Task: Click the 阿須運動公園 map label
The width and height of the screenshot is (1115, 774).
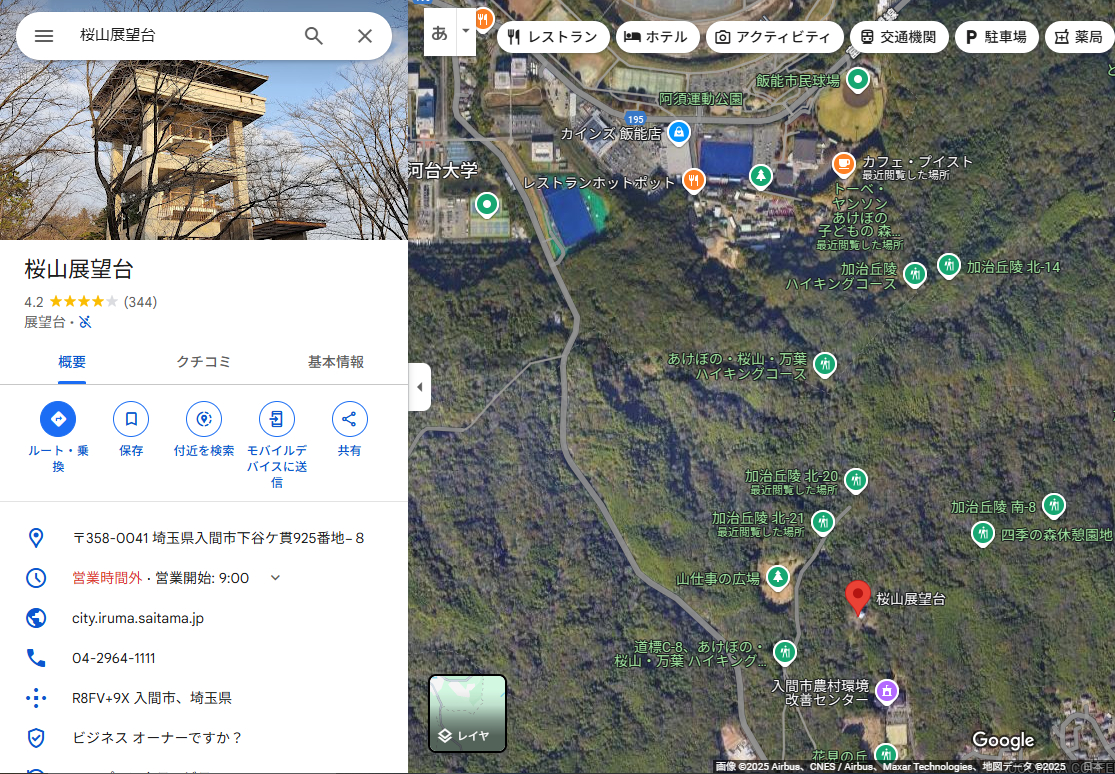Action: [700, 99]
